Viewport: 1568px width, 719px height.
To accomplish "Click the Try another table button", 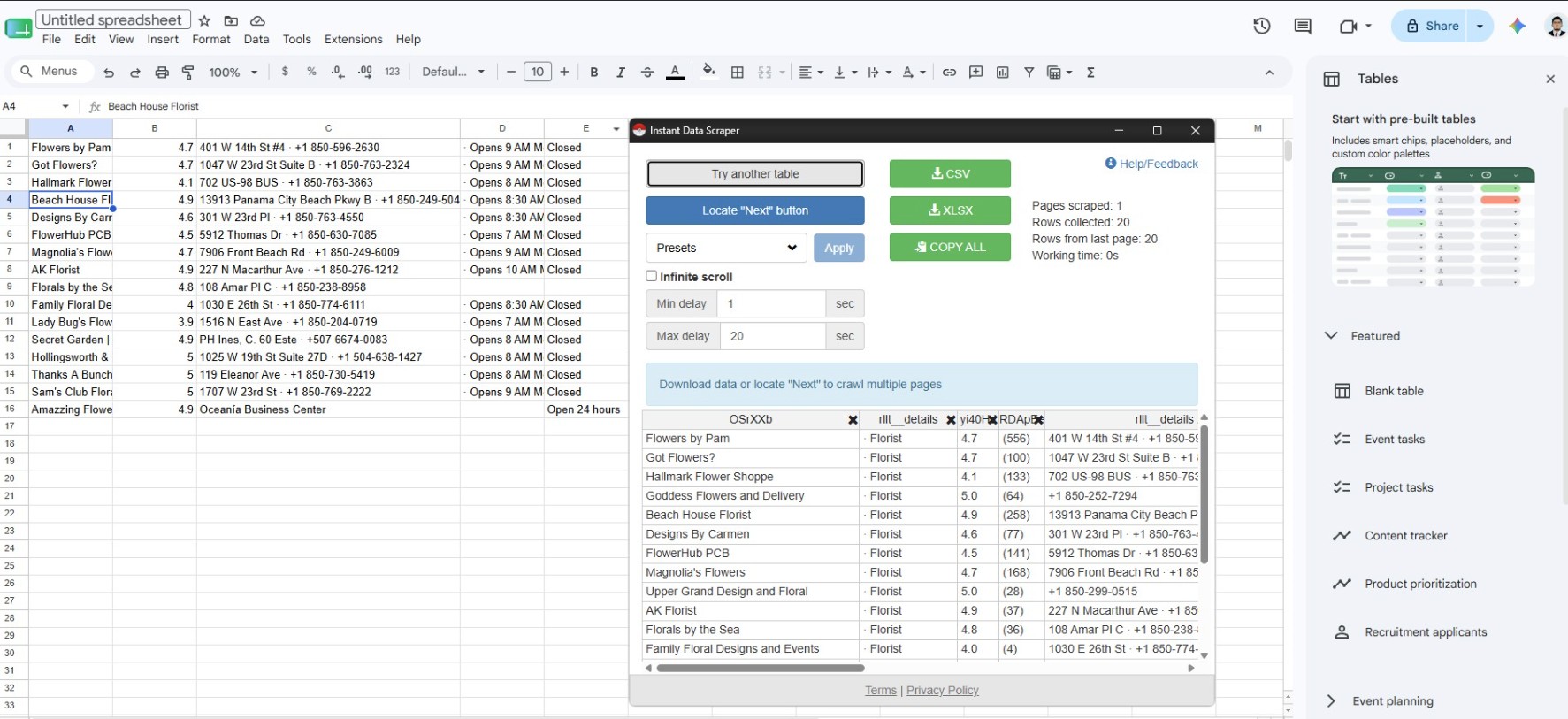I will tap(755, 173).
